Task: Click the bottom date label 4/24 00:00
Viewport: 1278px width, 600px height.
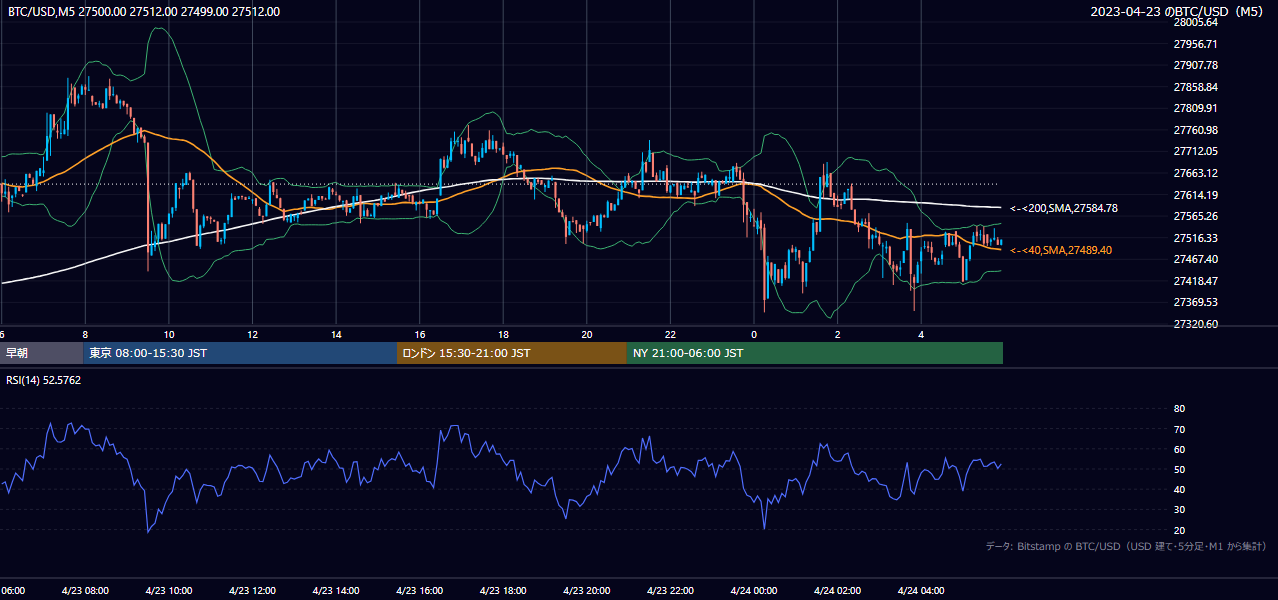Action: pyautogui.click(x=753, y=590)
